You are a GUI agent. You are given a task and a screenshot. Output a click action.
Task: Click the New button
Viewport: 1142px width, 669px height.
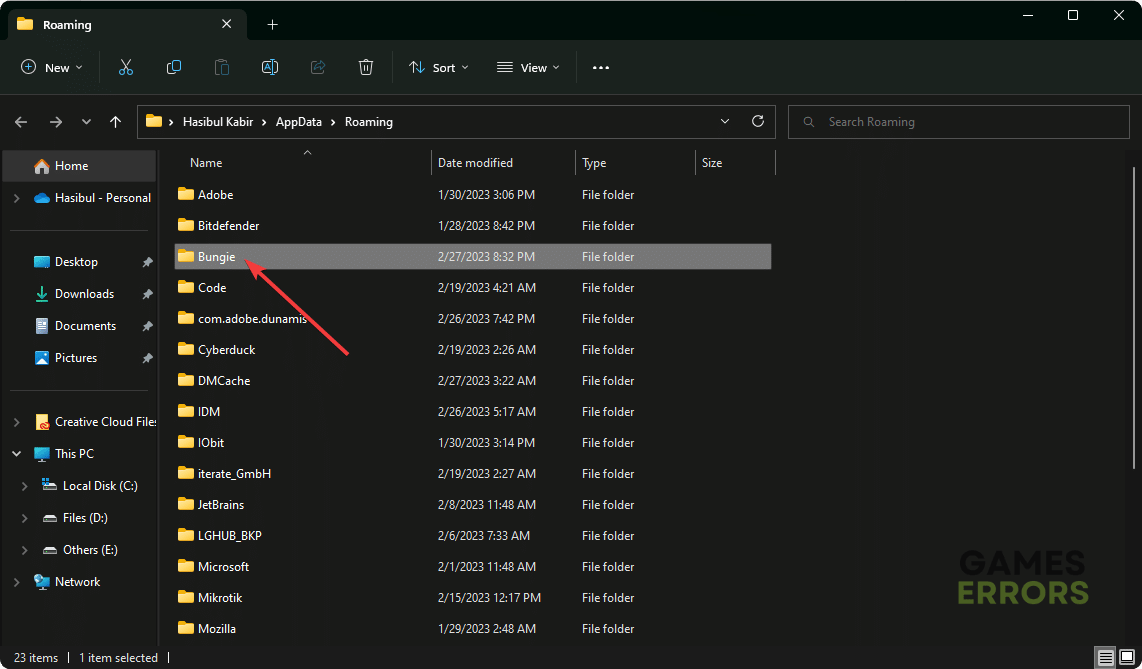point(52,67)
